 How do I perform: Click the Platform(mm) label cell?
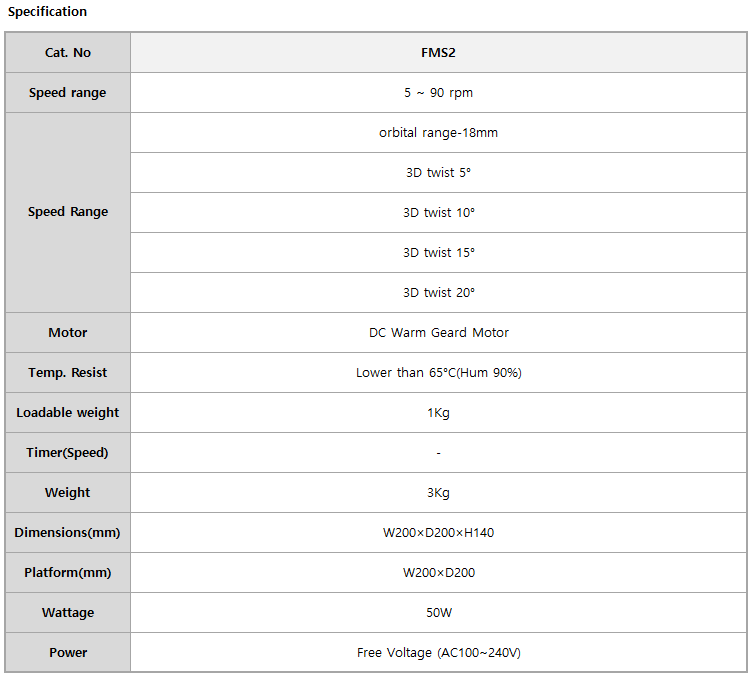[68, 573]
